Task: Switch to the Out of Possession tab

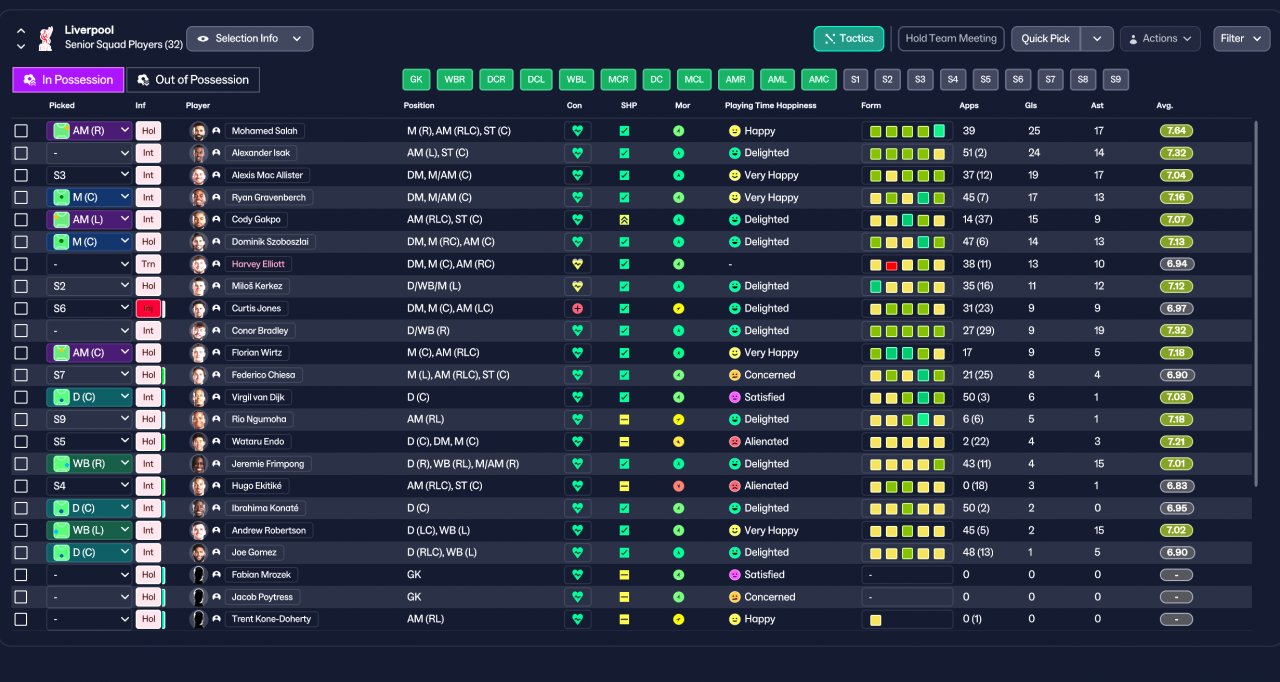Action: pos(193,80)
